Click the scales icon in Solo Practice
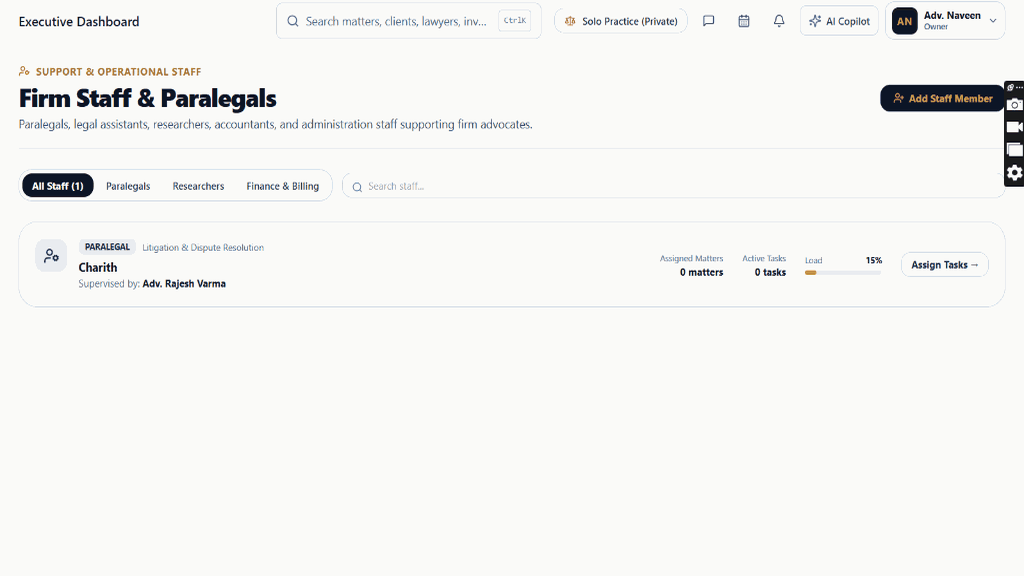 570,21
